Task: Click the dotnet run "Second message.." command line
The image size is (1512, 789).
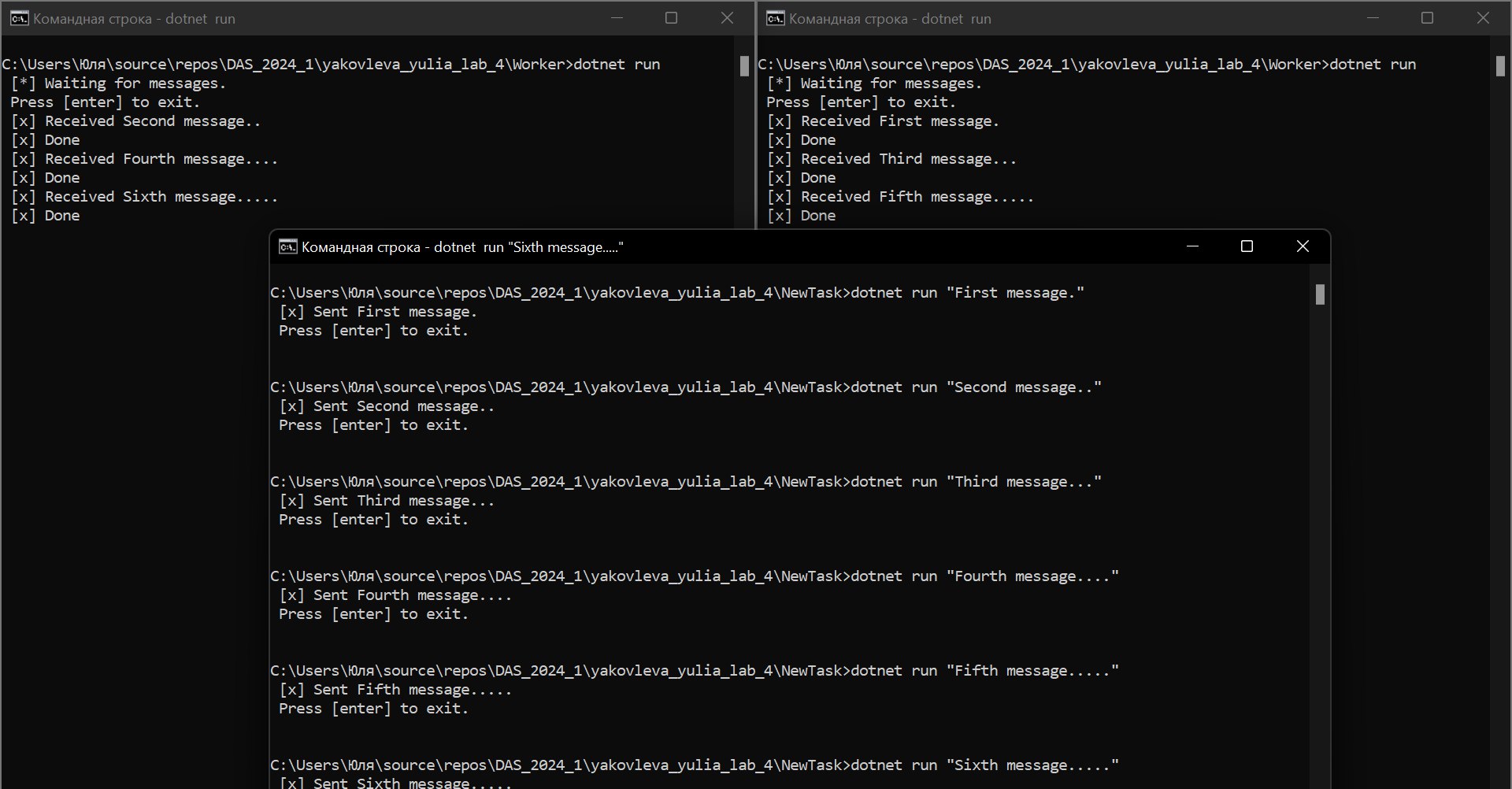Action: (686, 387)
